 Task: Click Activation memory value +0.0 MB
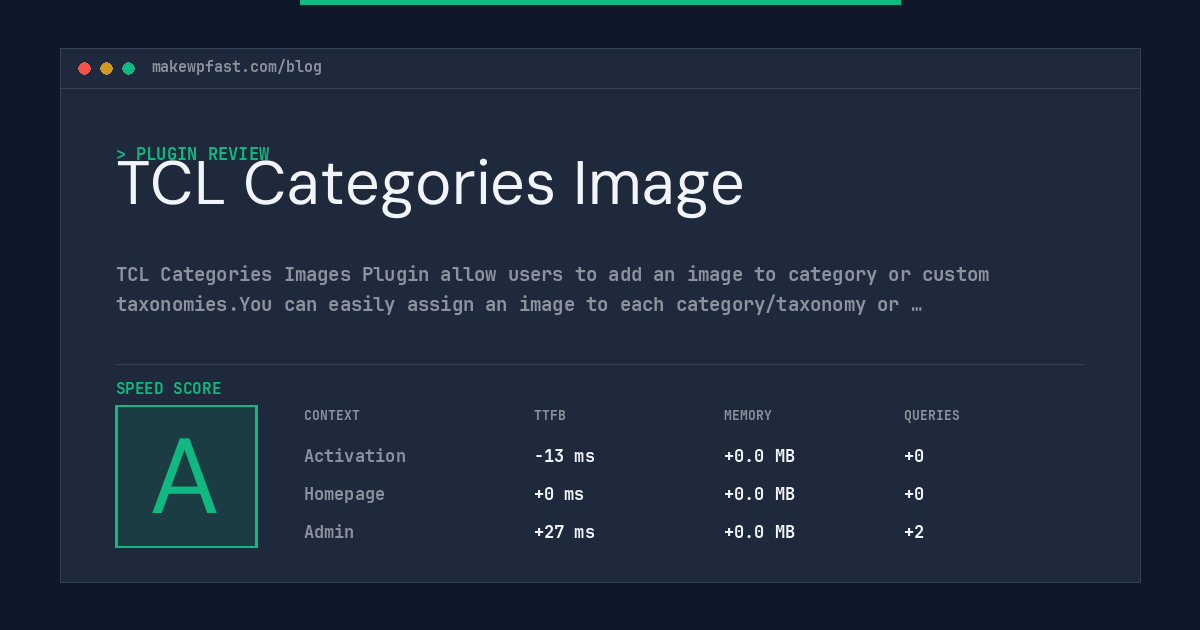point(759,456)
